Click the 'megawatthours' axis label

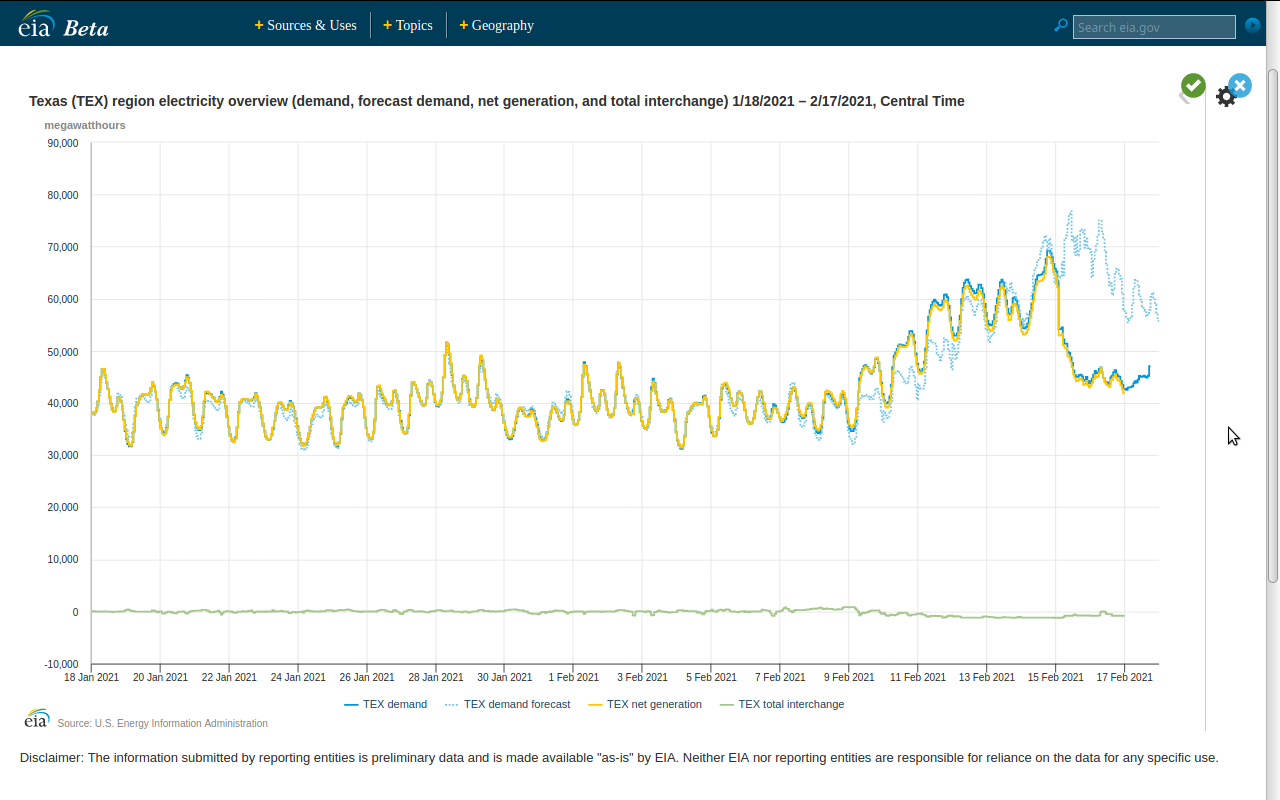[x=85, y=125]
